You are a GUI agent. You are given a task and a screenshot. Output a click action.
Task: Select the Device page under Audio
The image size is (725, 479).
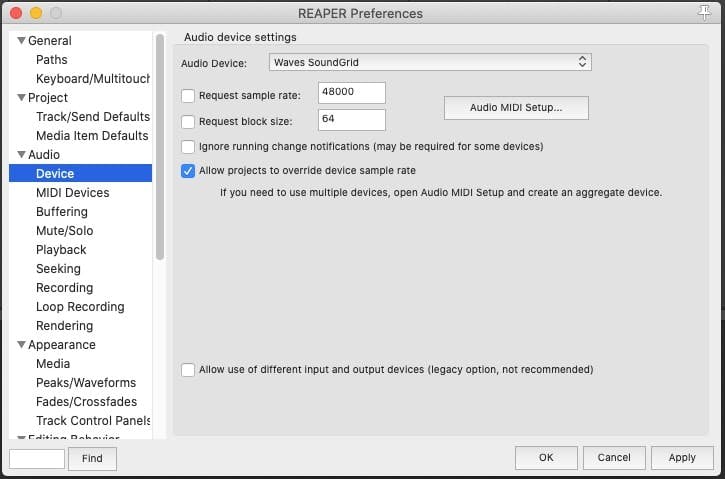coord(80,173)
